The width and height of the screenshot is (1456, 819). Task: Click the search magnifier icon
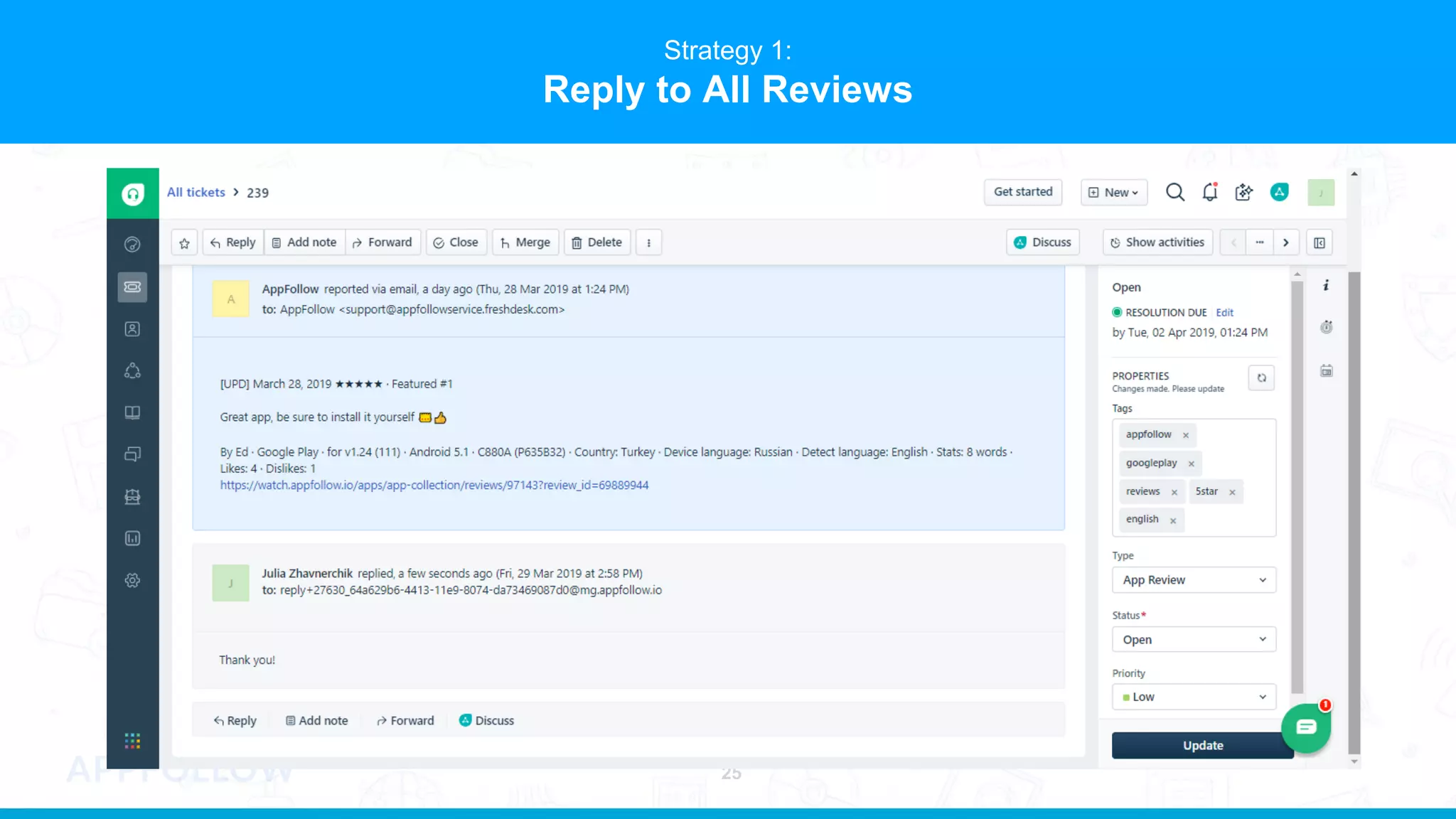(1175, 192)
